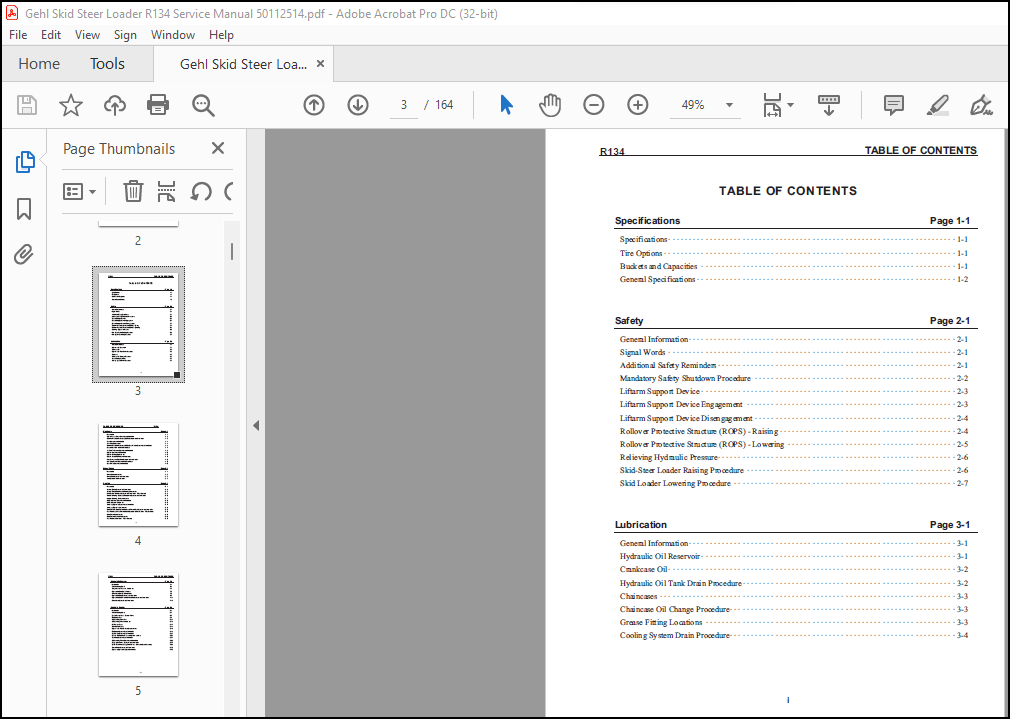Select the Highlight text pen tool

click(938, 105)
